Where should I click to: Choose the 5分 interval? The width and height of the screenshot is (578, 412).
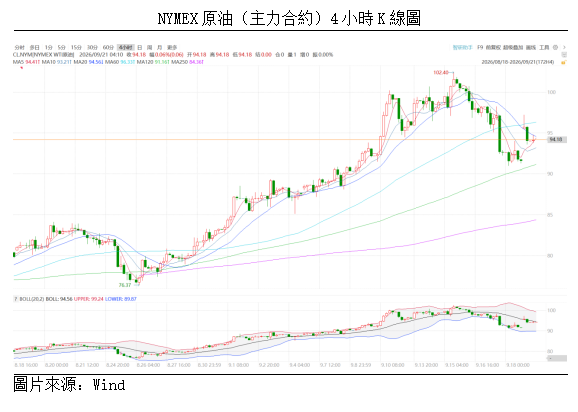pyautogui.click(x=62, y=48)
